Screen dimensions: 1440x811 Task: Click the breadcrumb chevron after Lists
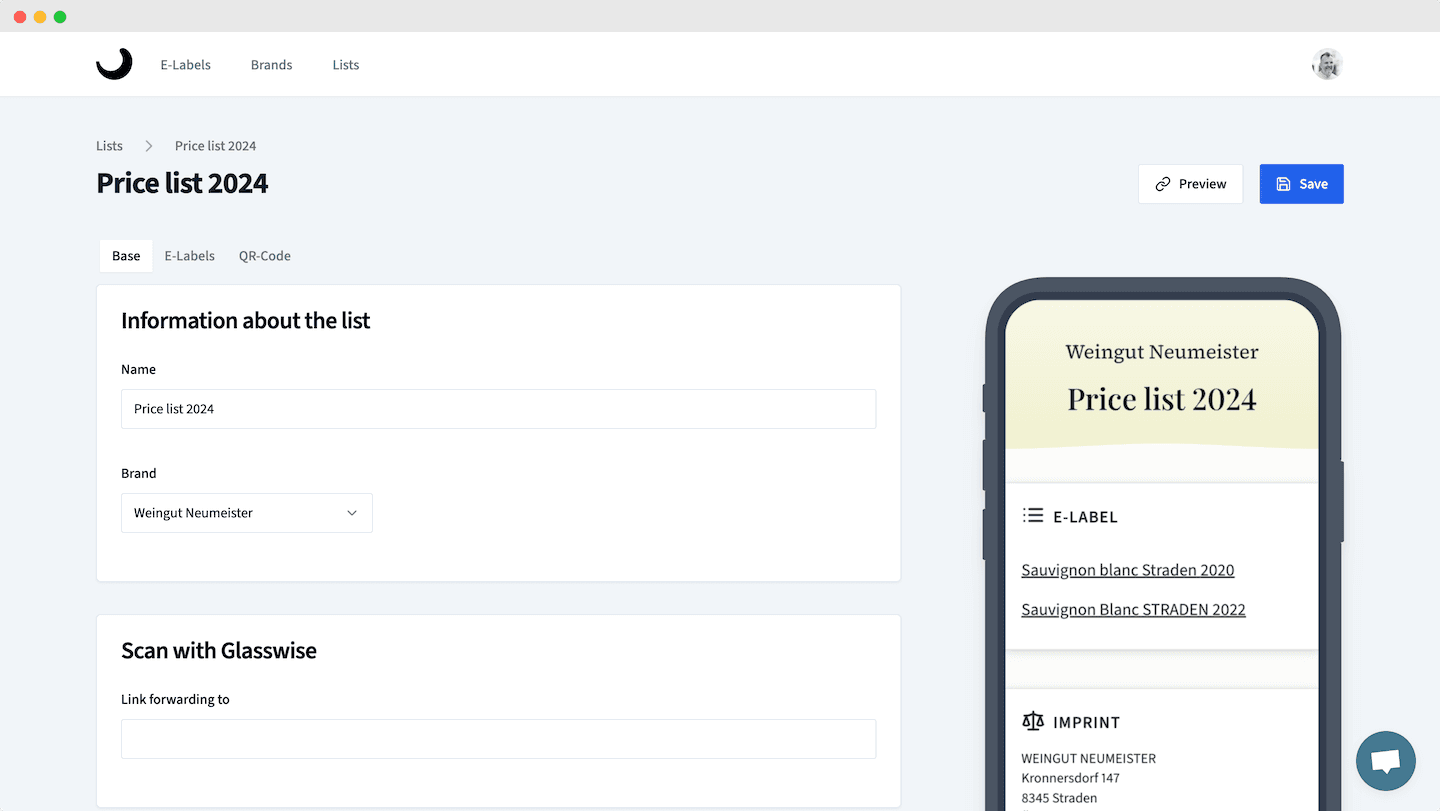147,145
